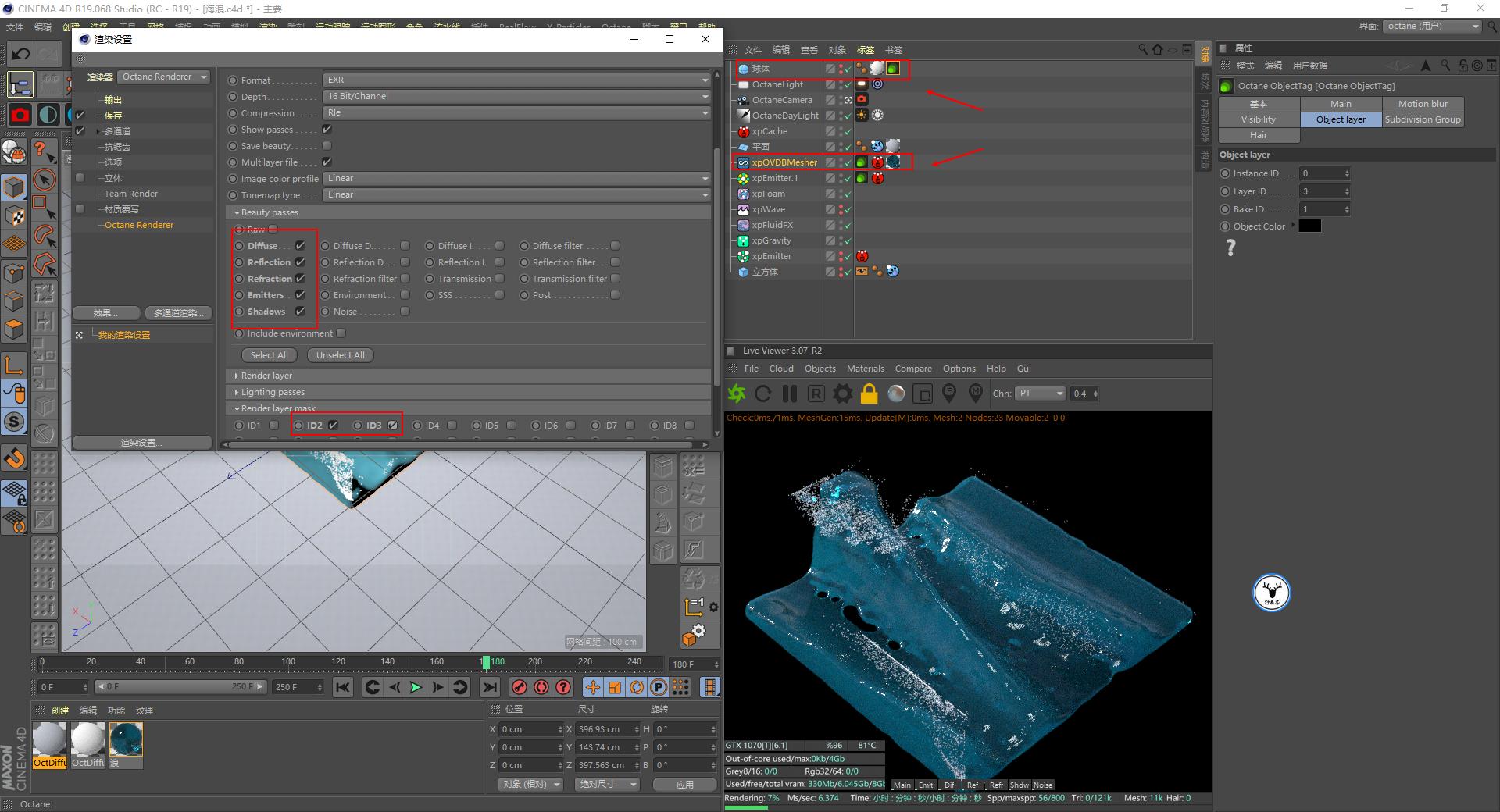The height and width of the screenshot is (812, 1500).
Task: Click the Octane ObjectTag on xpOVDBMesher
Action: coord(861,162)
